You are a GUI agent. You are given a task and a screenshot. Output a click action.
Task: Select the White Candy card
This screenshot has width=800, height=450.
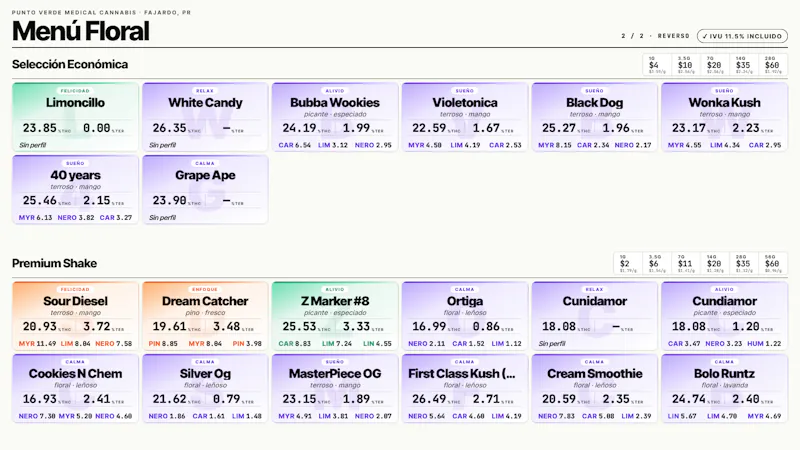pyautogui.click(x=205, y=117)
